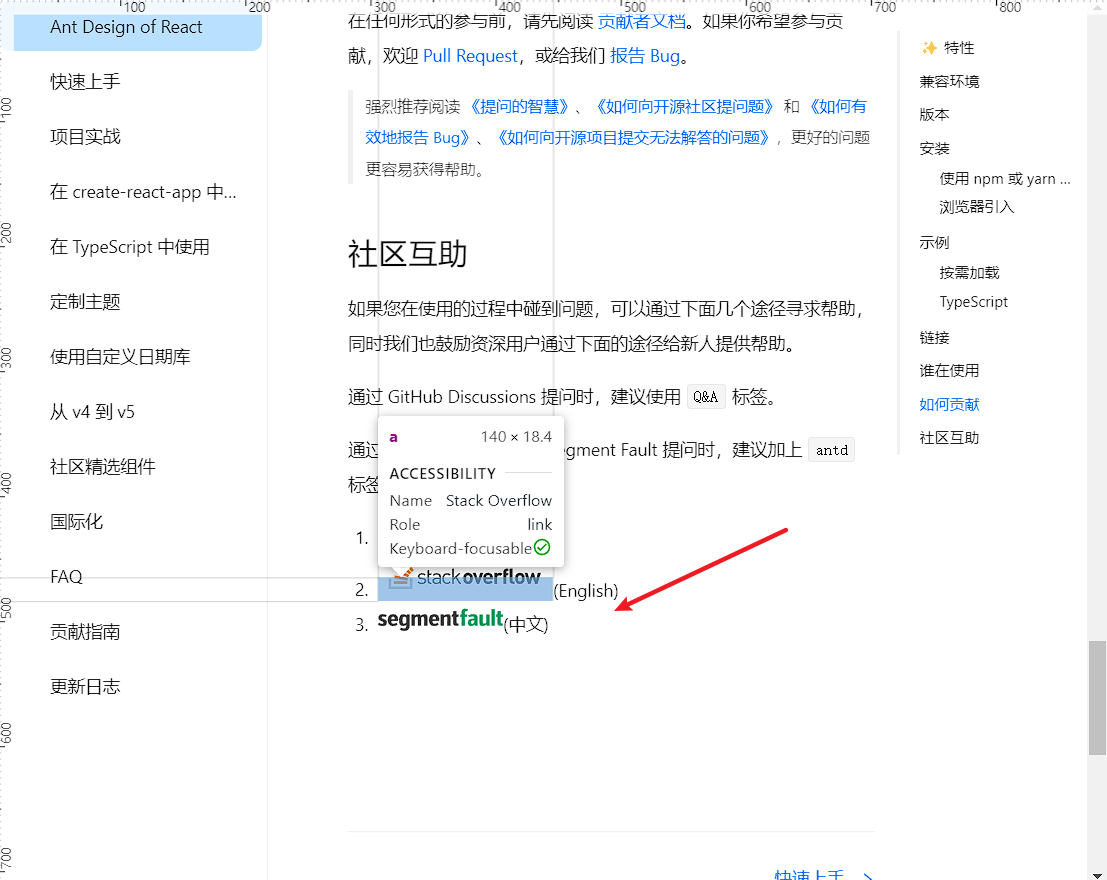Click the page vertical scrollbar thumb

point(1097,698)
